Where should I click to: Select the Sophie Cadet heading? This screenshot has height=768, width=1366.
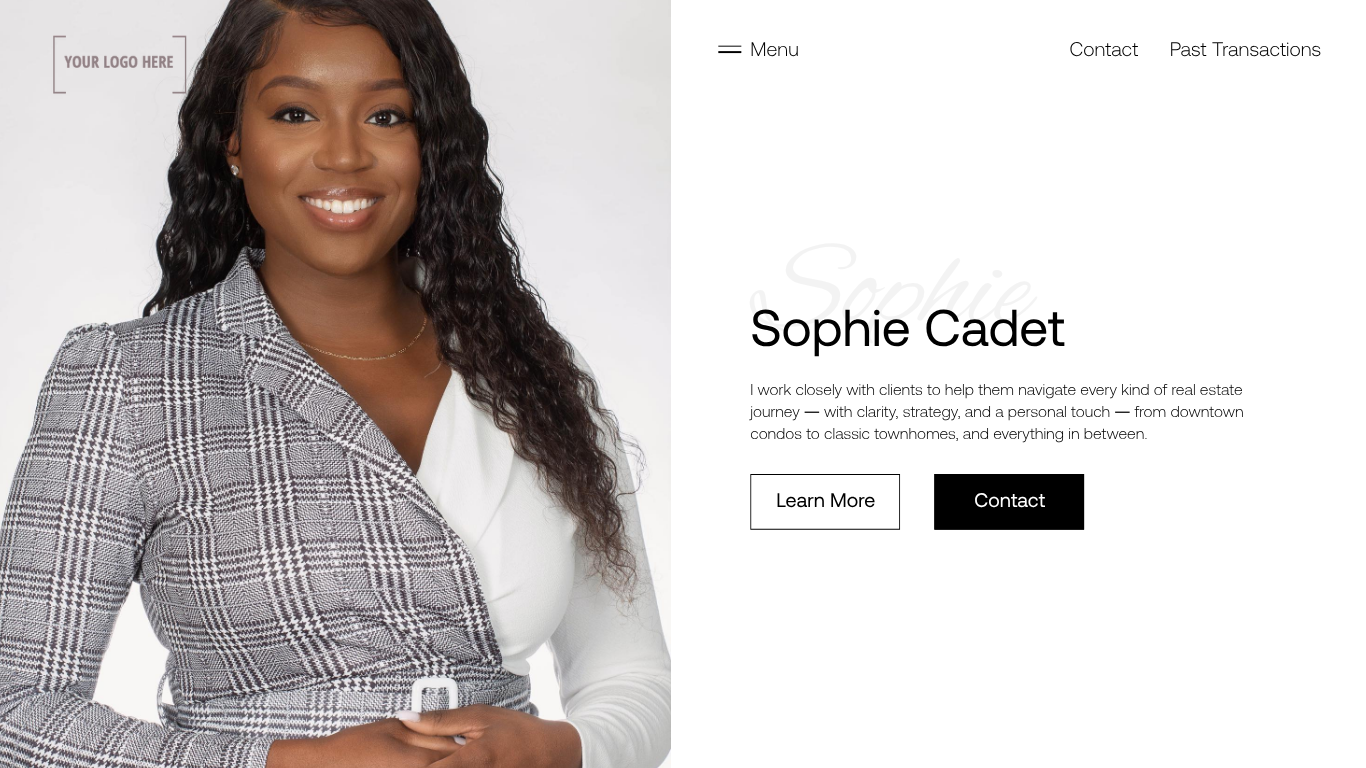907,328
